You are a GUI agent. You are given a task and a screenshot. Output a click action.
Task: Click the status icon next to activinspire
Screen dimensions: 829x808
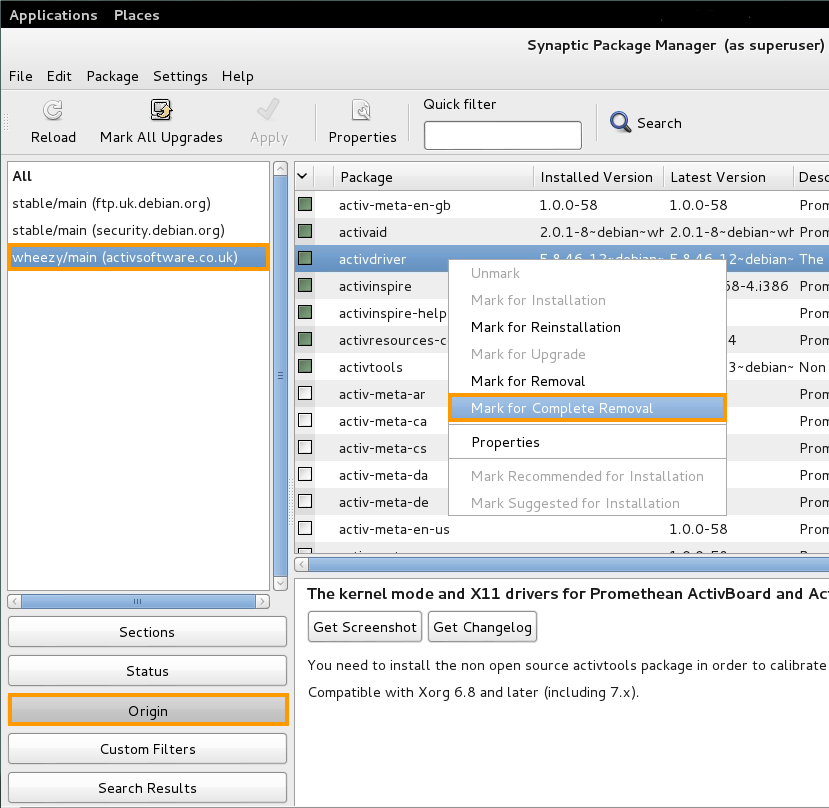point(305,286)
